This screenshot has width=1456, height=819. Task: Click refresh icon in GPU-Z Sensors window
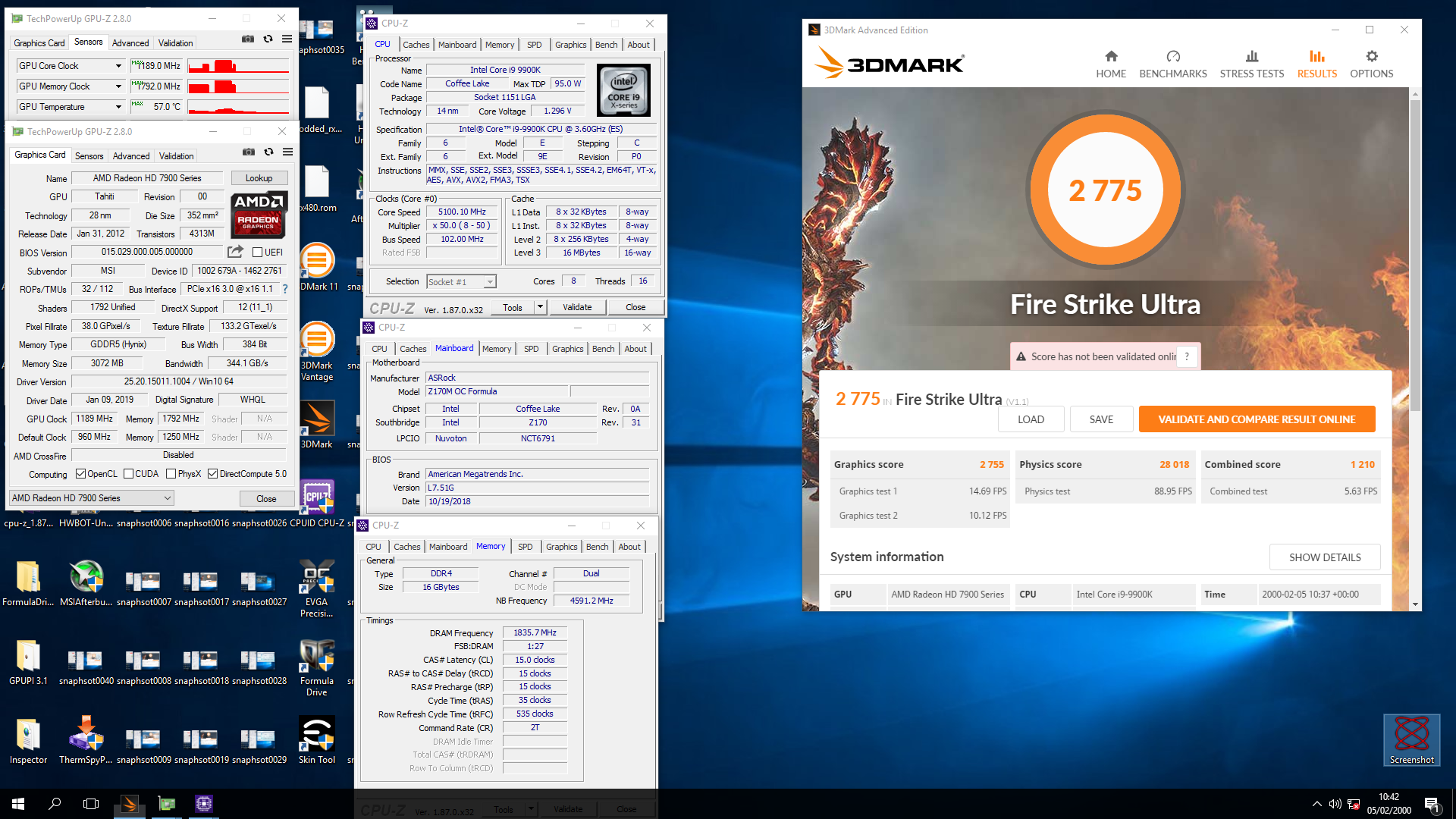pos(268,39)
